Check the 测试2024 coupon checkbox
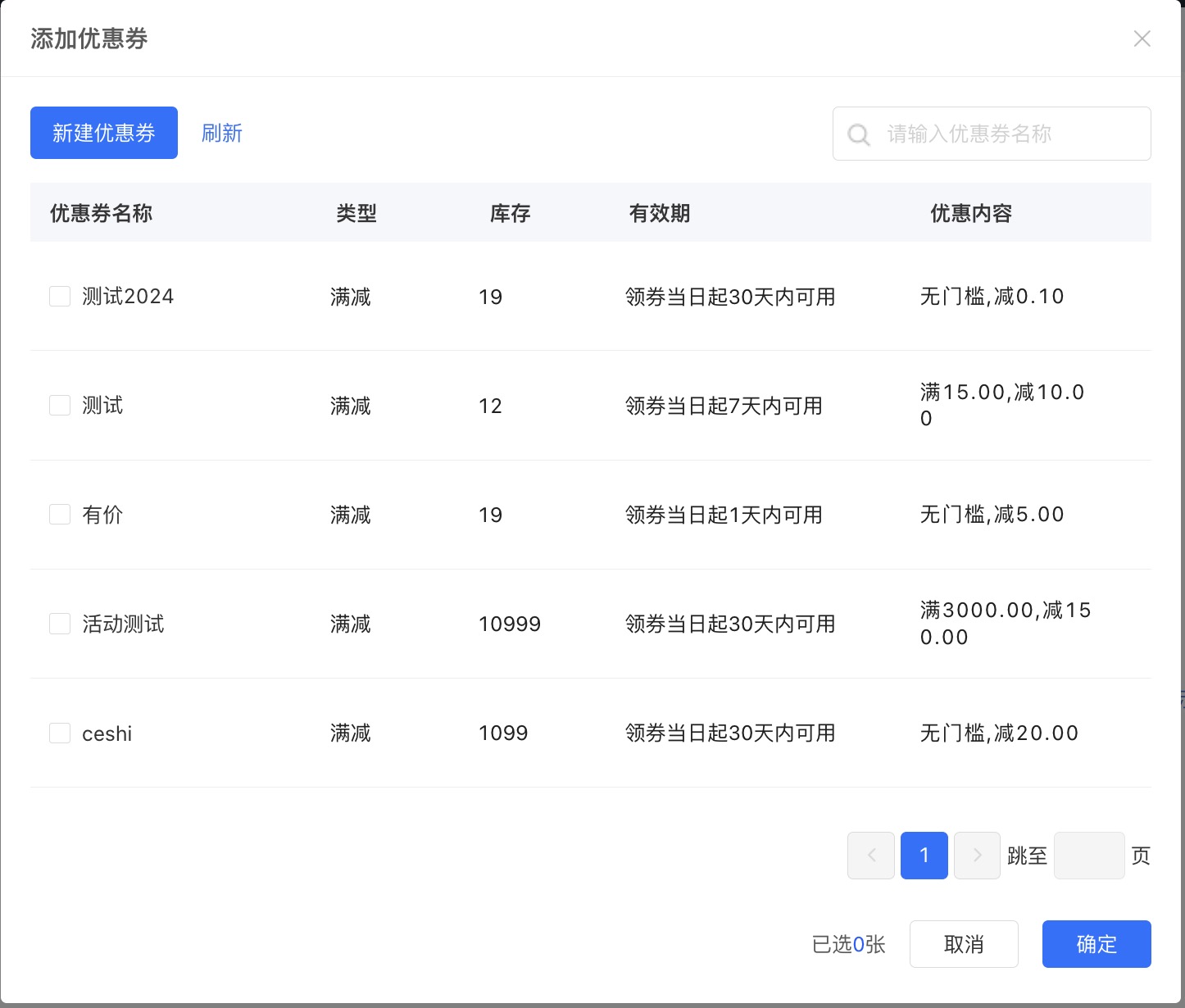1185x1008 pixels. pos(60,297)
